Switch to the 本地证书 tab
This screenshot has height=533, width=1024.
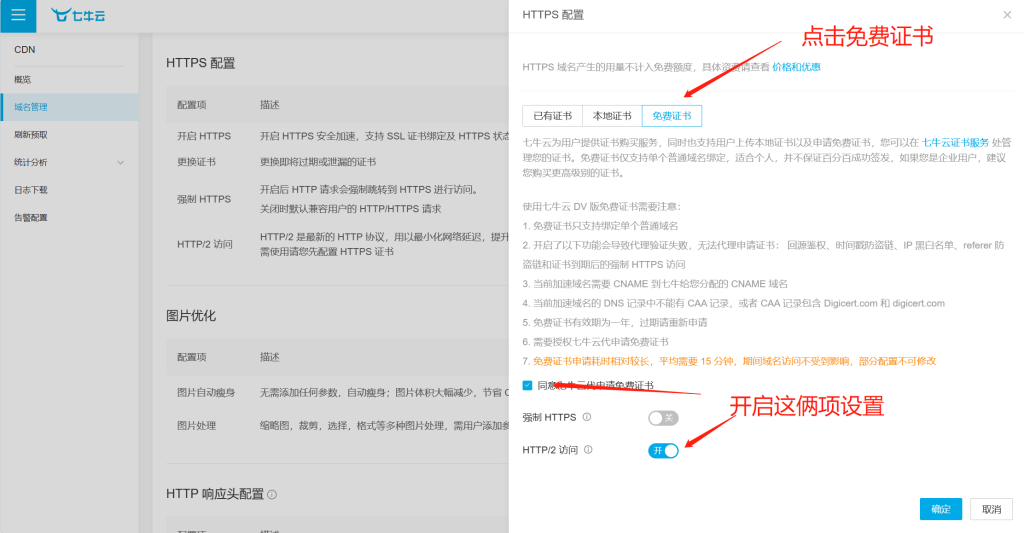pyautogui.click(x=612, y=116)
